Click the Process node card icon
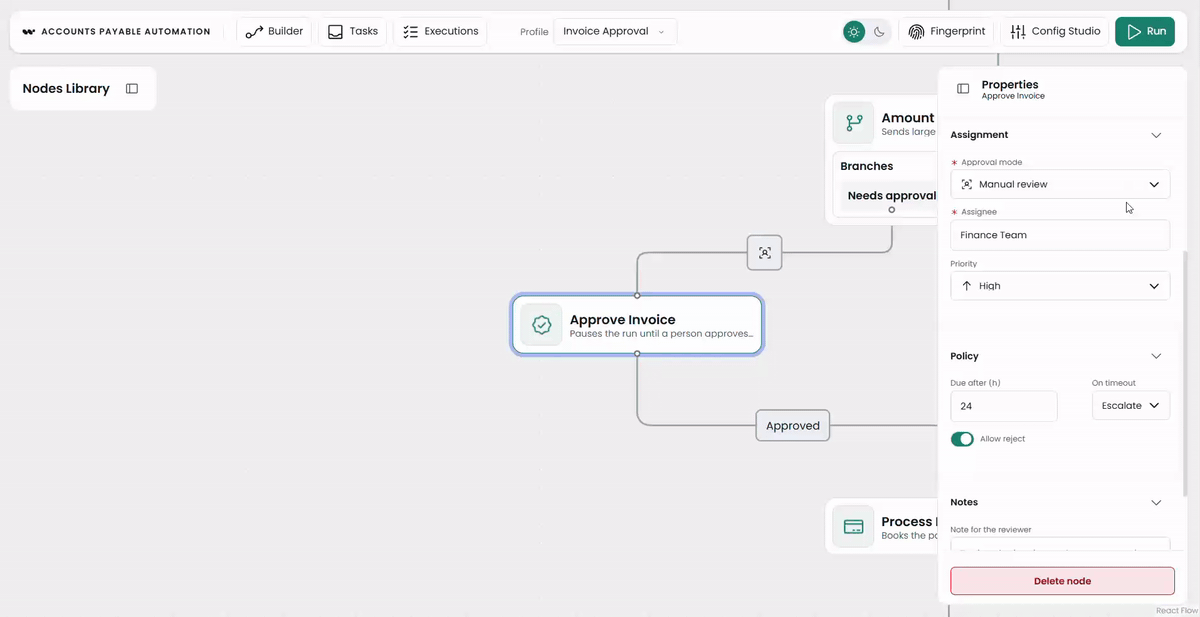 pyautogui.click(x=854, y=527)
